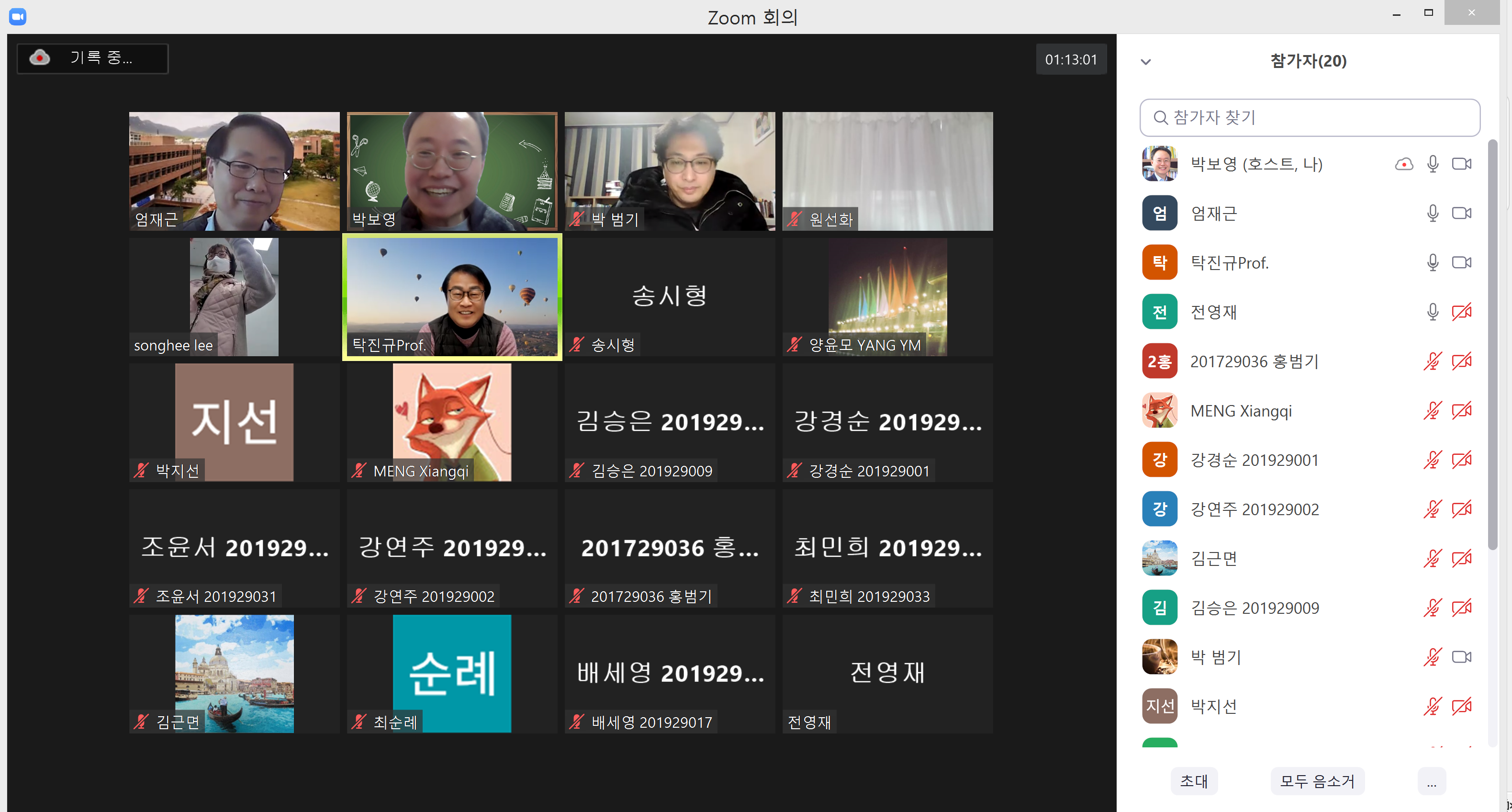Image resolution: width=1512 pixels, height=812 pixels.
Task: Click camera-off icon for 김근면 in list
Action: [1462, 558]
